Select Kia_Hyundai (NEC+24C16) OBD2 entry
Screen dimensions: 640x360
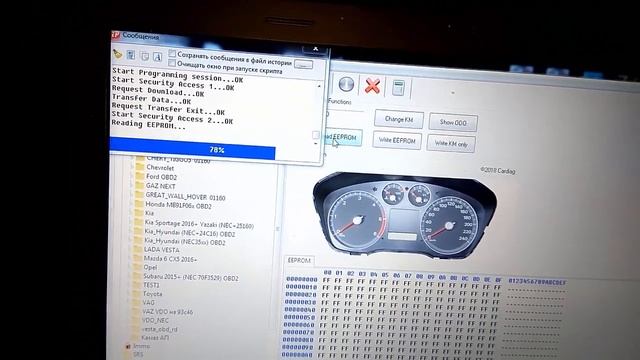(x=190, y=233)
